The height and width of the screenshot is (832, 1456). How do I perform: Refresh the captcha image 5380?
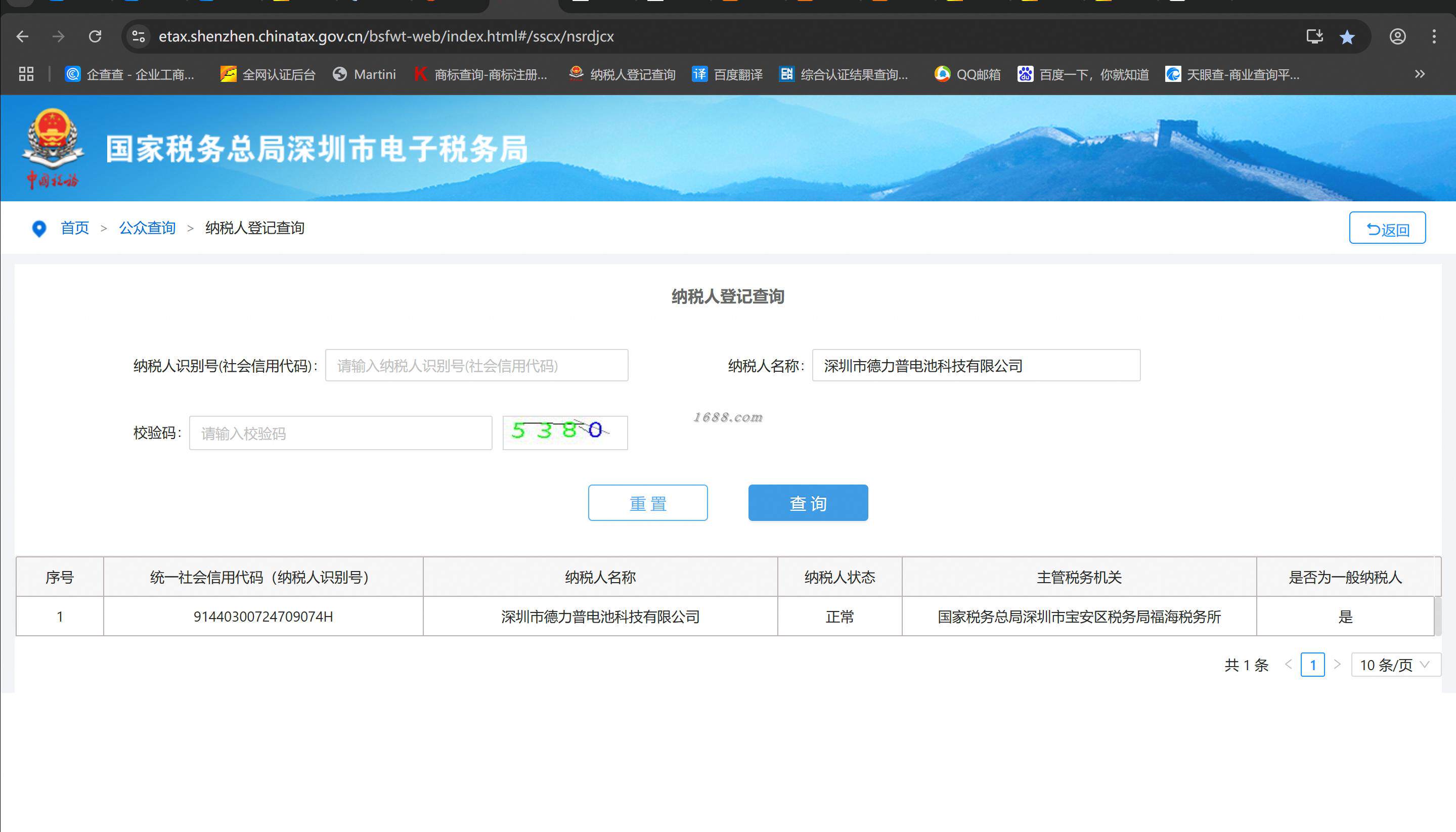564,432
